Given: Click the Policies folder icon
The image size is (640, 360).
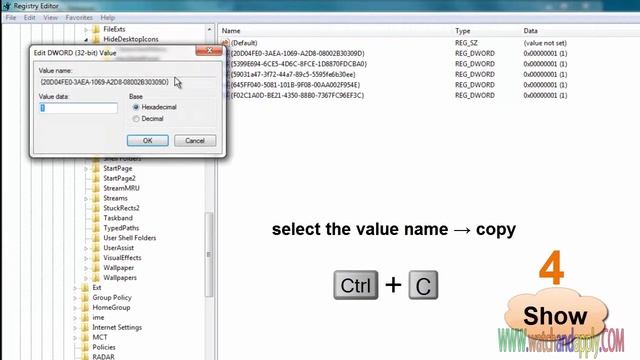Looking at the screenshot, I should click(85, 347).
